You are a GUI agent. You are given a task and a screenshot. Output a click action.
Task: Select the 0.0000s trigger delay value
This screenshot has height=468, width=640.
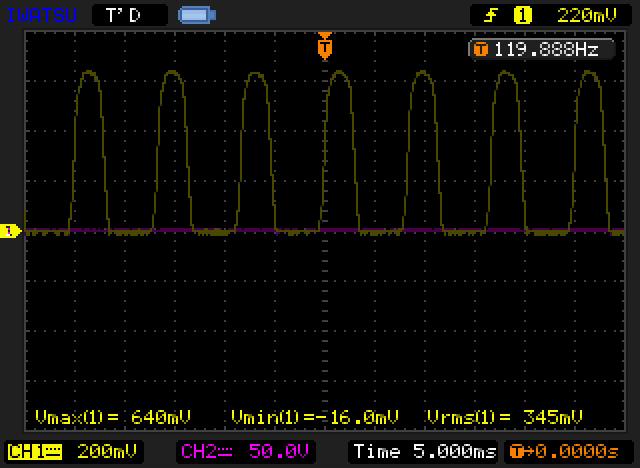pyautogui.click(x=577, y=452)
